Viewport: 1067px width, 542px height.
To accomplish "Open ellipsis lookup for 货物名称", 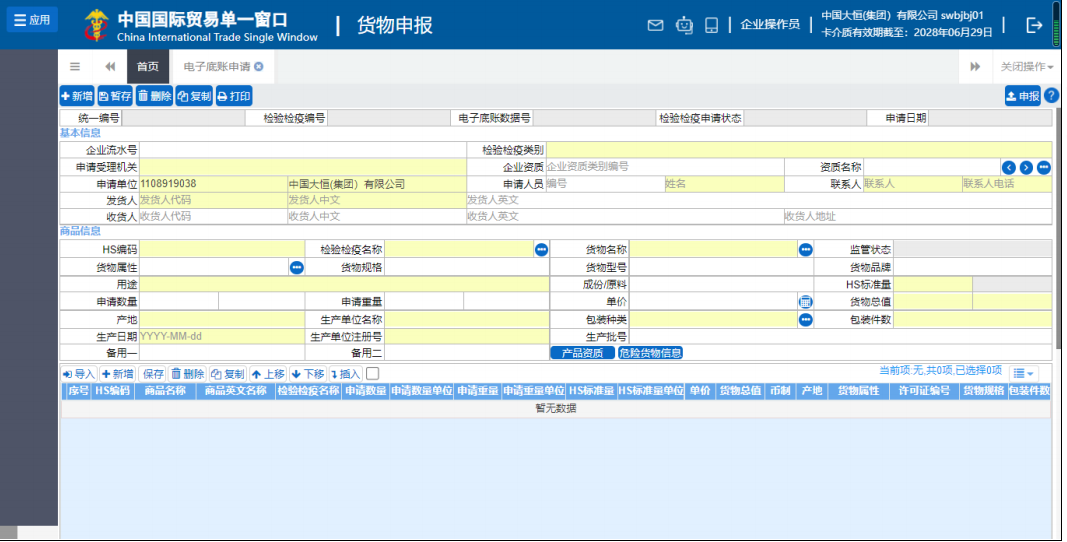I will pyautogui.click(x=805, y=250).
